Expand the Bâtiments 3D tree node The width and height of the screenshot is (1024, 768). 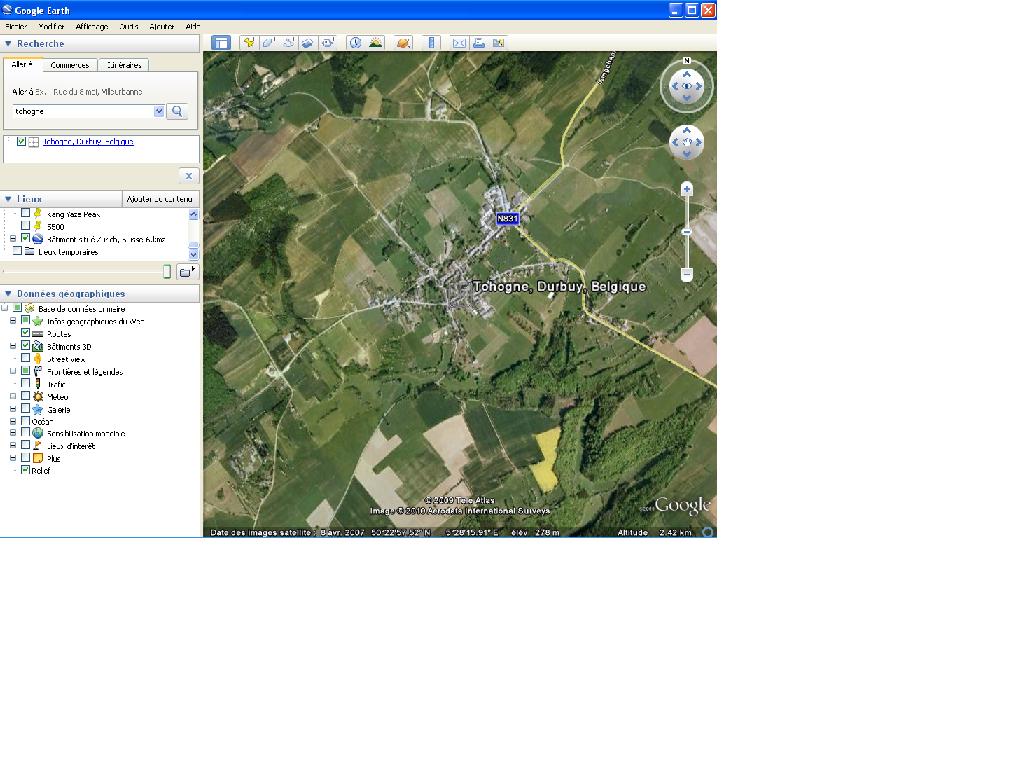13,346
